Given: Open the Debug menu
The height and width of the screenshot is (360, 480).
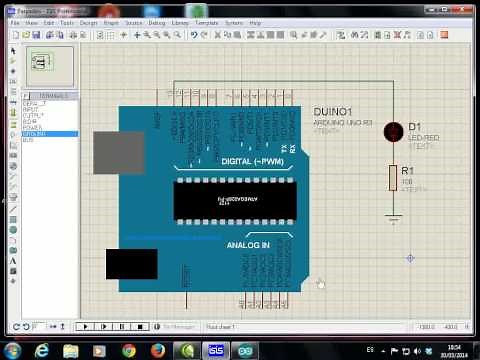Looking at the screenshot, I should (156, 23).
